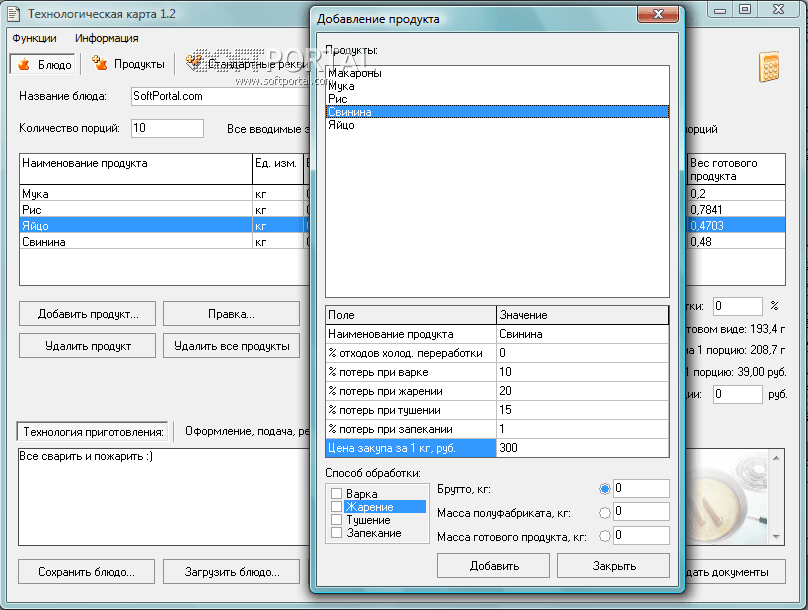Screen dimensions: 808x610
Task: Select Макароны in the products list
Action: (x=497, y=73)
